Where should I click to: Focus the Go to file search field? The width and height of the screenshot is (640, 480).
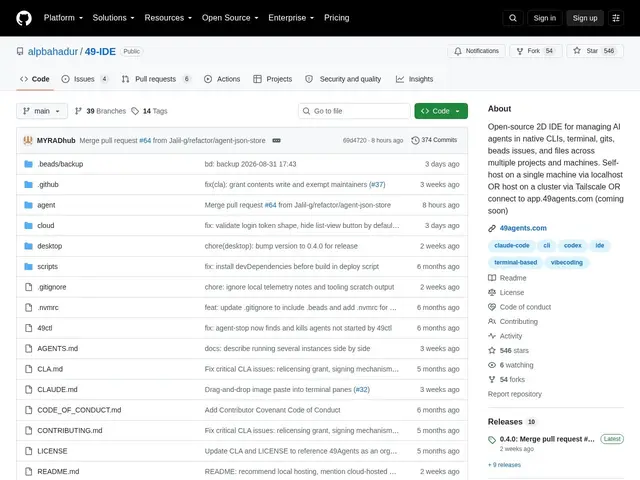click(354, 111)
